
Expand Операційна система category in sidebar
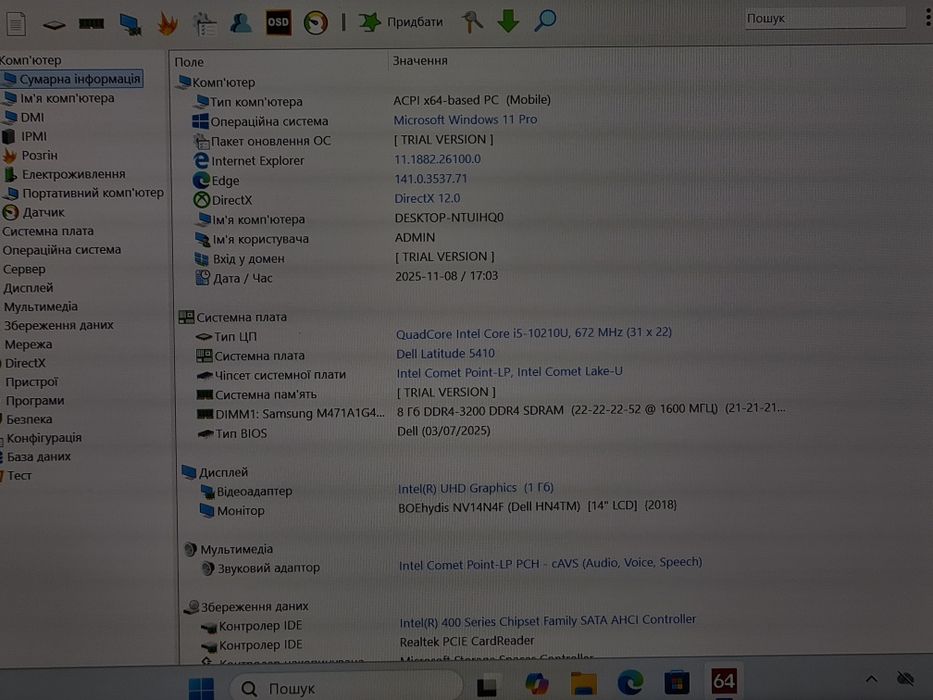click(61, 250)
